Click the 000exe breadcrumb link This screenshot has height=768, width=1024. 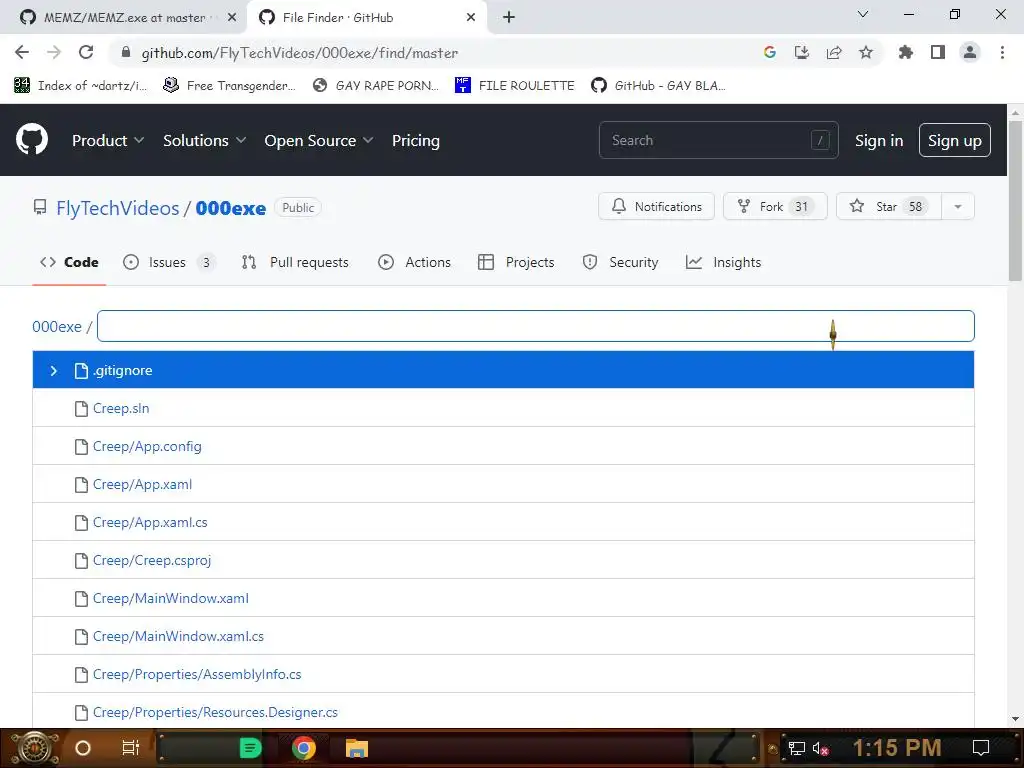[57, 326]
